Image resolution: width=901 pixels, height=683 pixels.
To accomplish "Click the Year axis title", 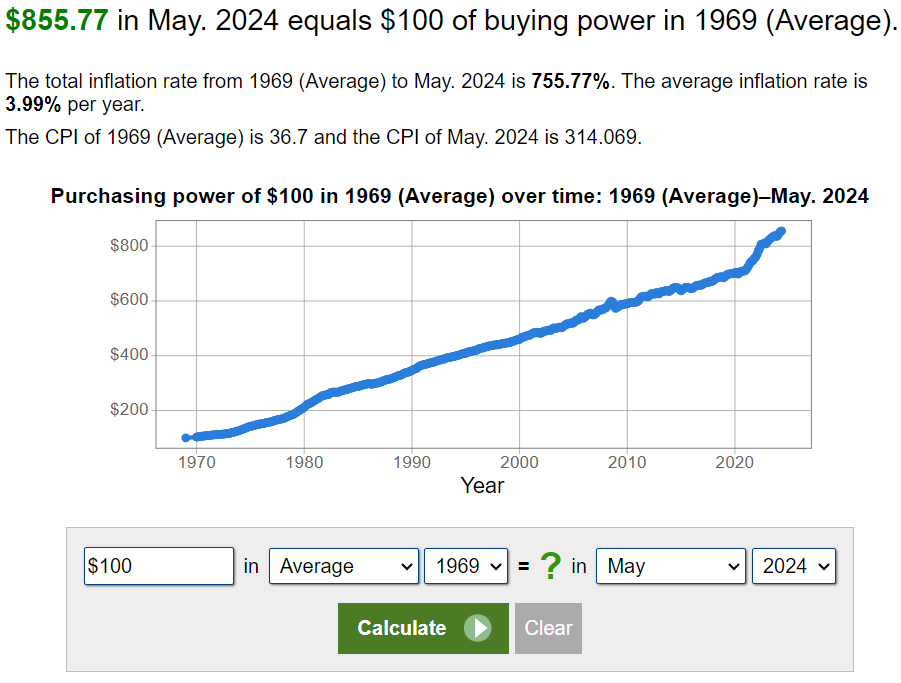I will (x=482, y=486).
